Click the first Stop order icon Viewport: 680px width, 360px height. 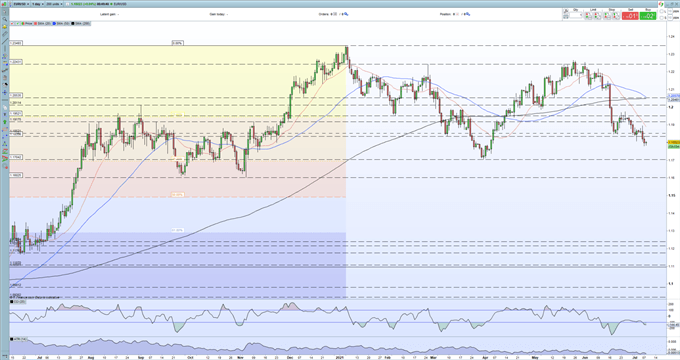coord(607,16)
